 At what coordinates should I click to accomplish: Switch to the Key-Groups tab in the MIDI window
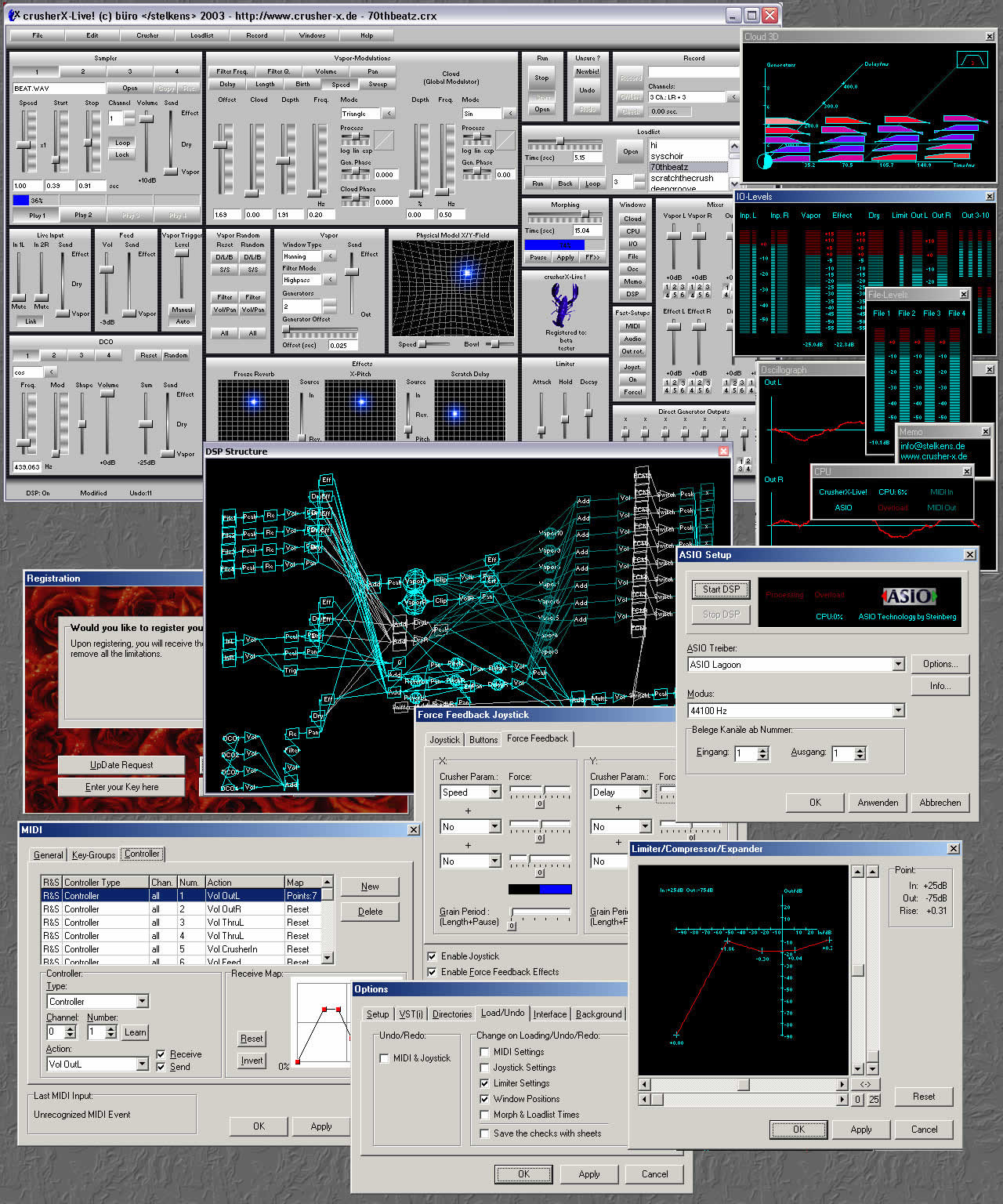point(93,855)
